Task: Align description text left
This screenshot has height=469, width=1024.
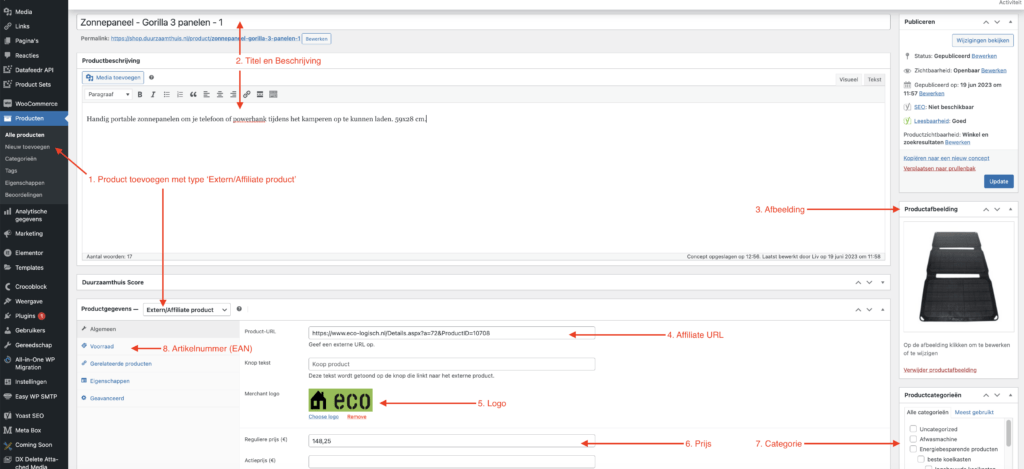Action: 206,95
